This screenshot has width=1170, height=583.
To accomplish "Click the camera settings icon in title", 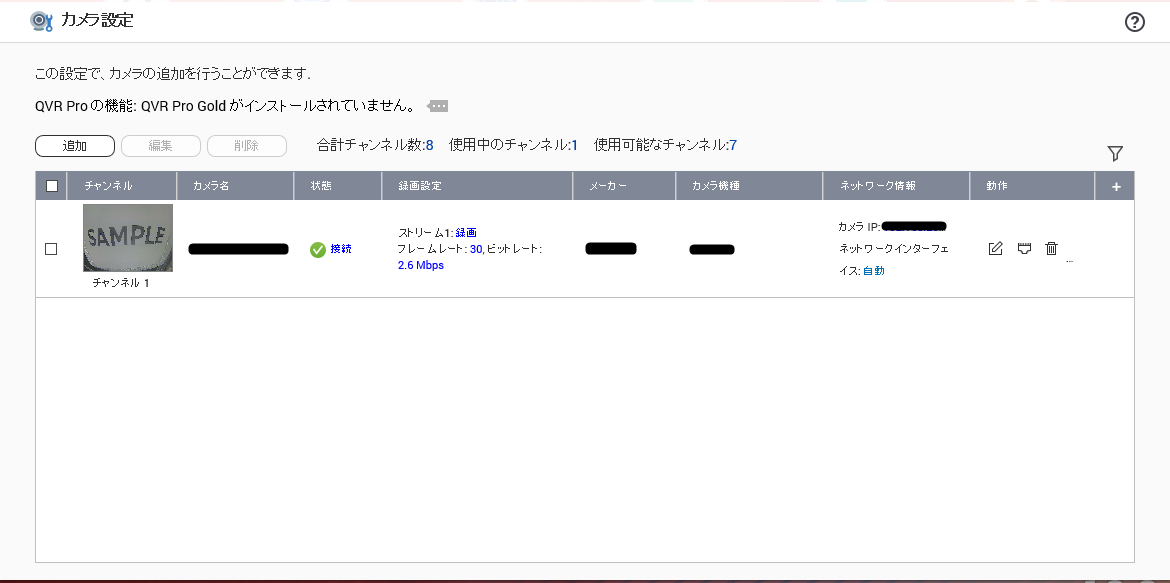I will (41, 21).
